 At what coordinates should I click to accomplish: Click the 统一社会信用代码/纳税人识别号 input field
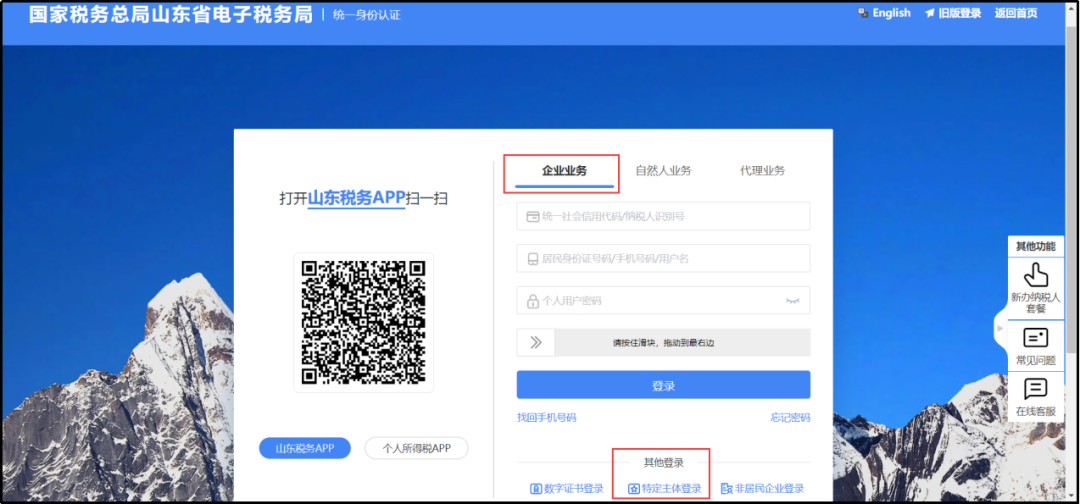(663, 216)
